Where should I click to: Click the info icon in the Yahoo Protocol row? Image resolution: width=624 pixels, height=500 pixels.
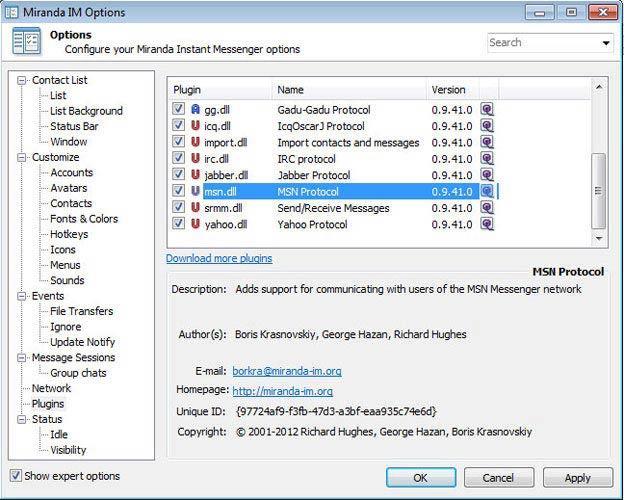point(487,224)
